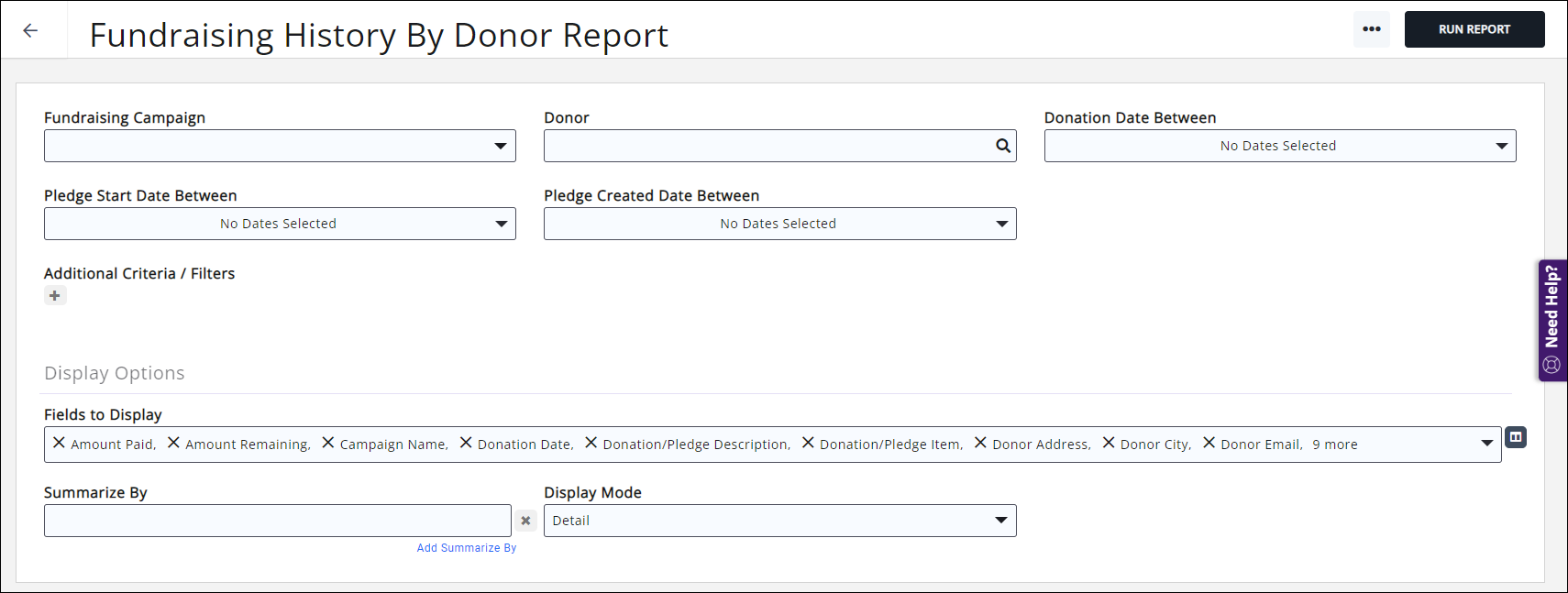This screenshot has height=593, width=1568.
Task: Open the Need Help? side tab
Action: tap(1551, 320)
